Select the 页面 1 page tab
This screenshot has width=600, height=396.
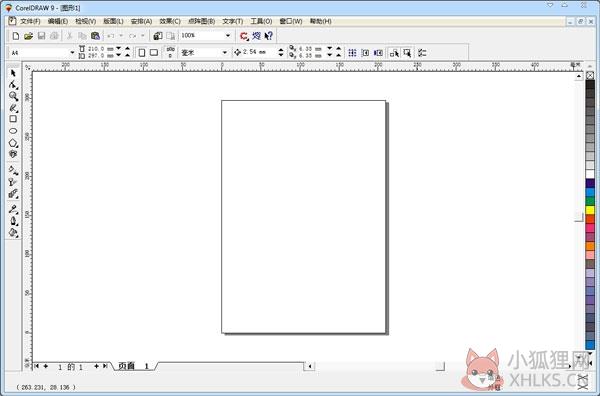click(x=133, y=366)
